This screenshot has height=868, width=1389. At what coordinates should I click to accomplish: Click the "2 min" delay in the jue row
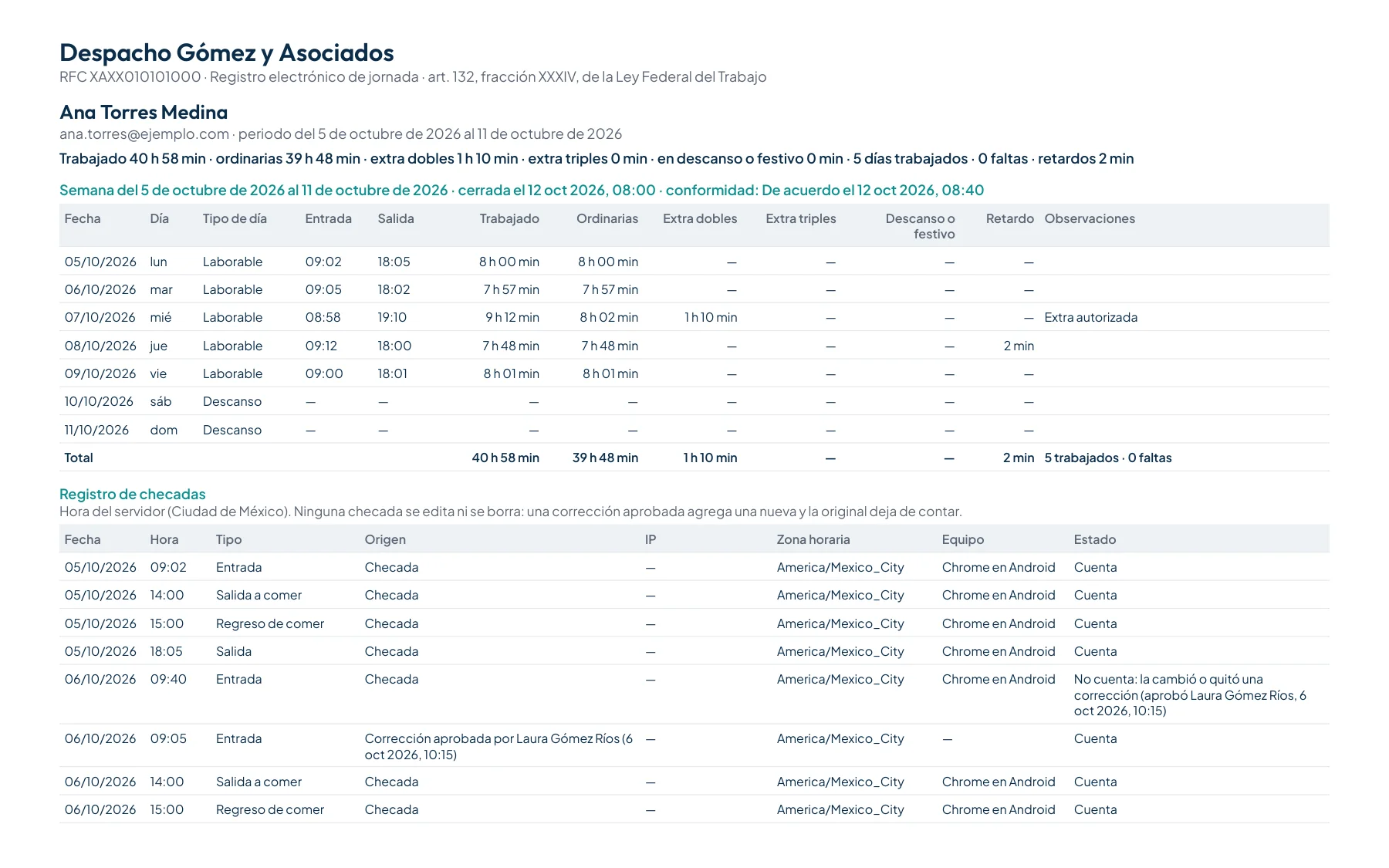pos(1019,346)
